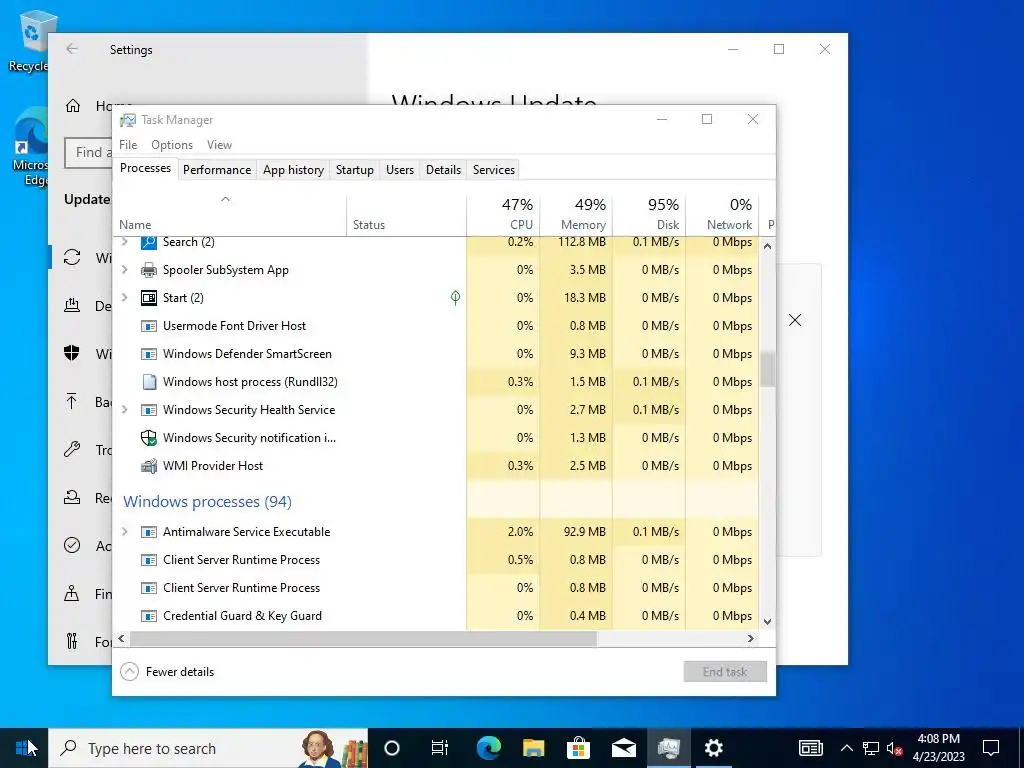Expand Windows Security Health Service row

125,410
